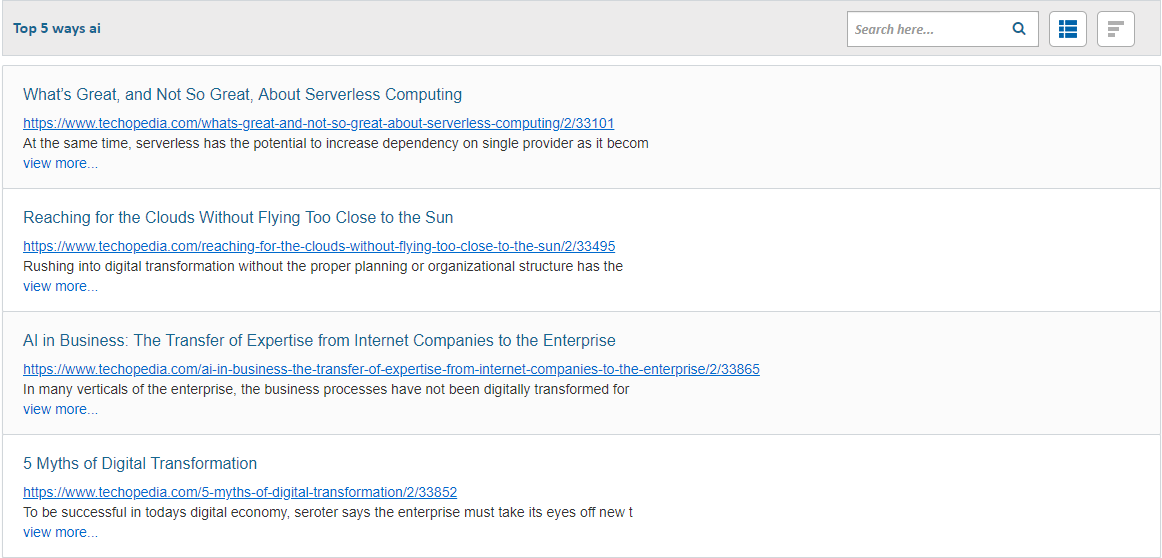Visit the reaching-for-the-clouds techopedia URL
The image size is (1162, 558).
point(319,246)
